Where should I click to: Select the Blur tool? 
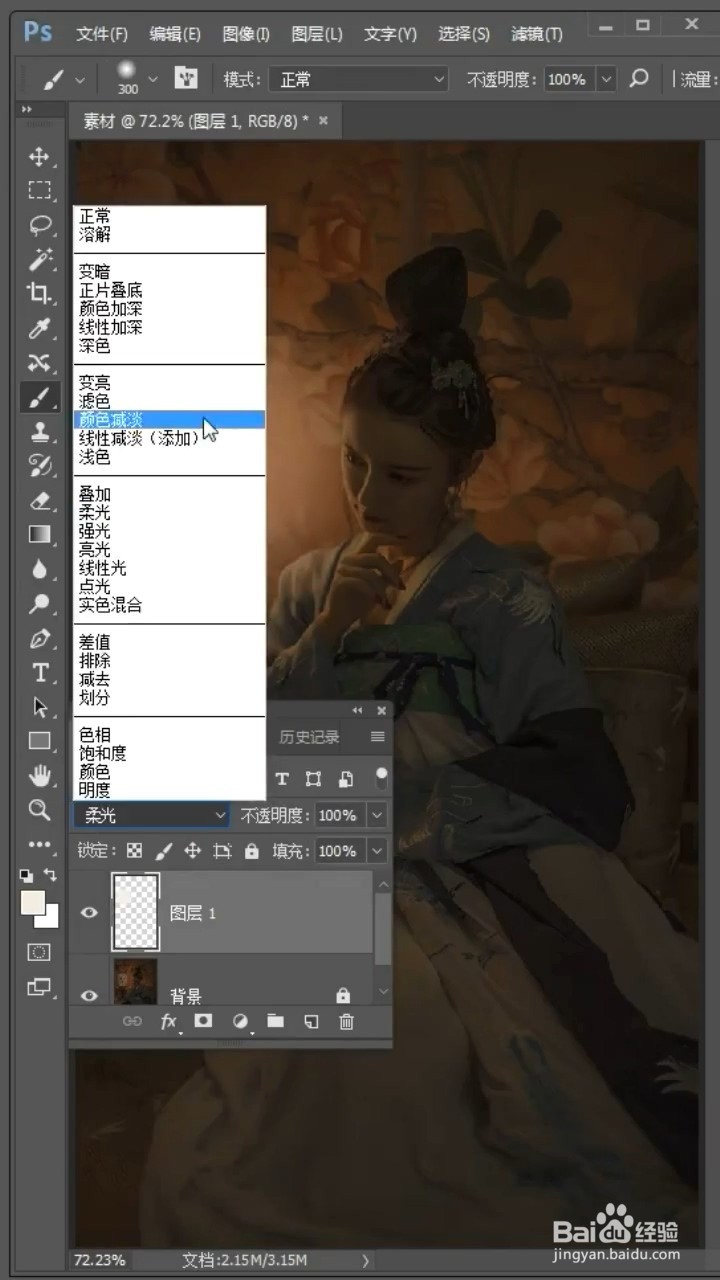coord(39,569)
